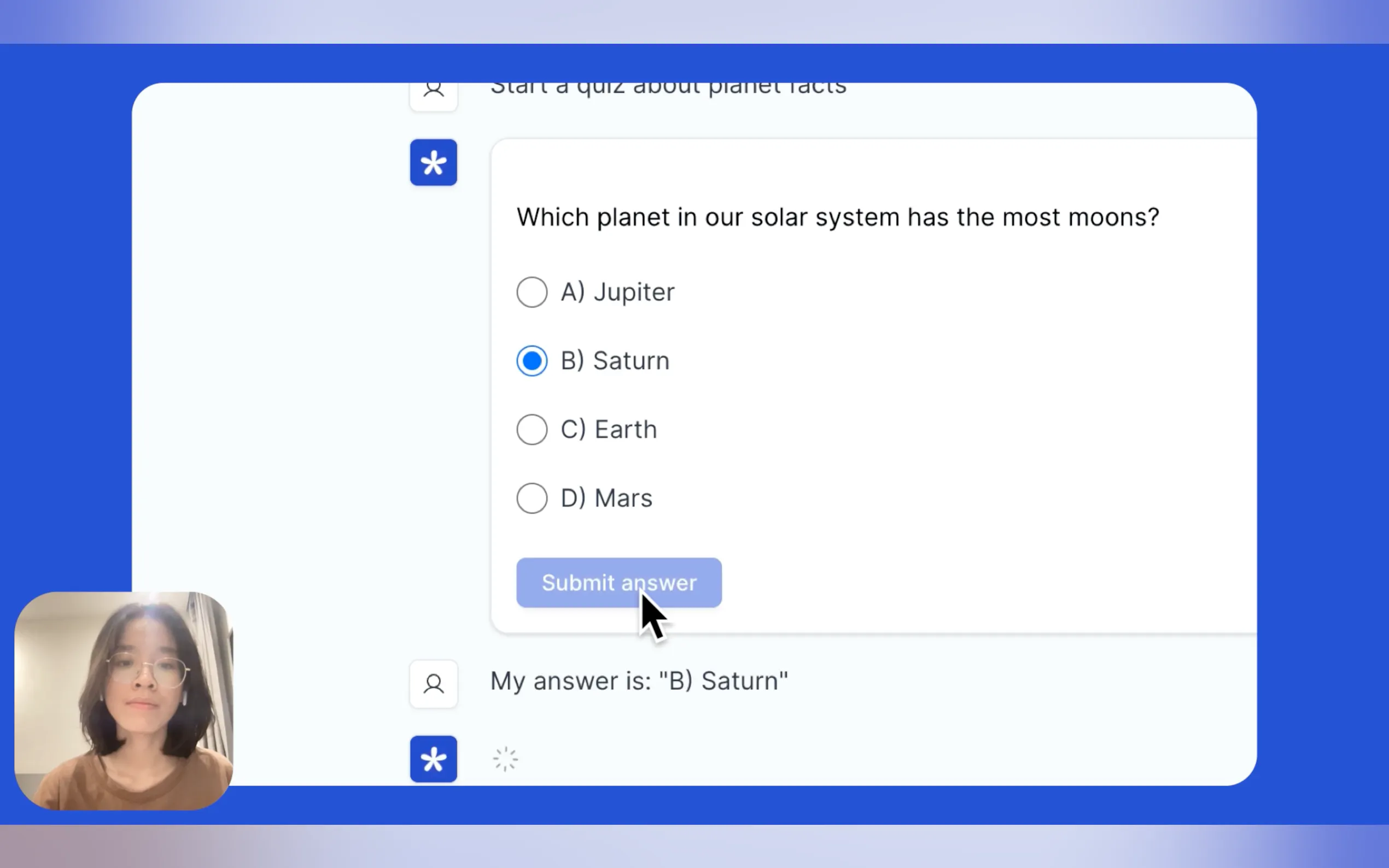The width and height of the screenshot is (1389, 868).
Task: Click the "A) Jupiter" option label
Action: click(x=618, y=292)
